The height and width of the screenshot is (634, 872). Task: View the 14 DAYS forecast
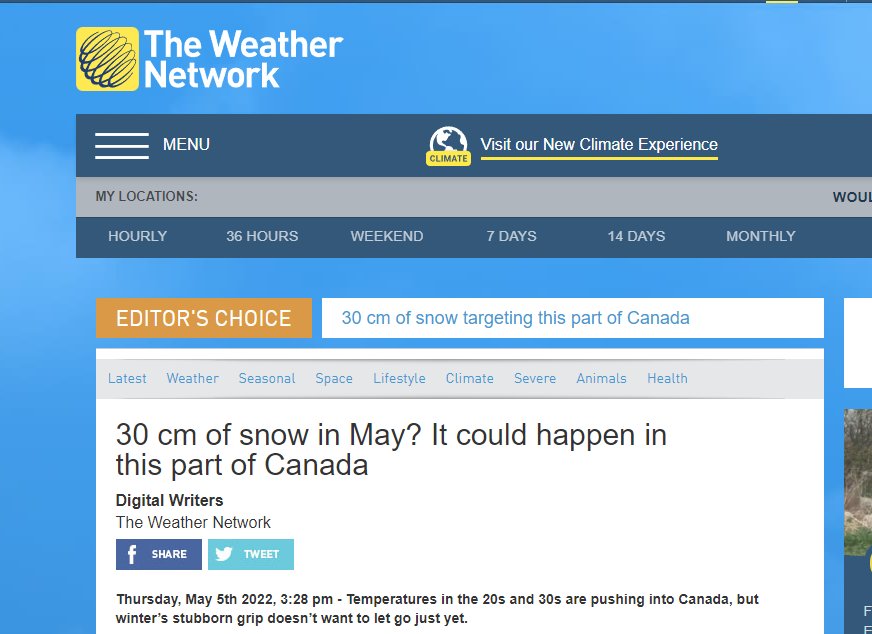point(636,236)
